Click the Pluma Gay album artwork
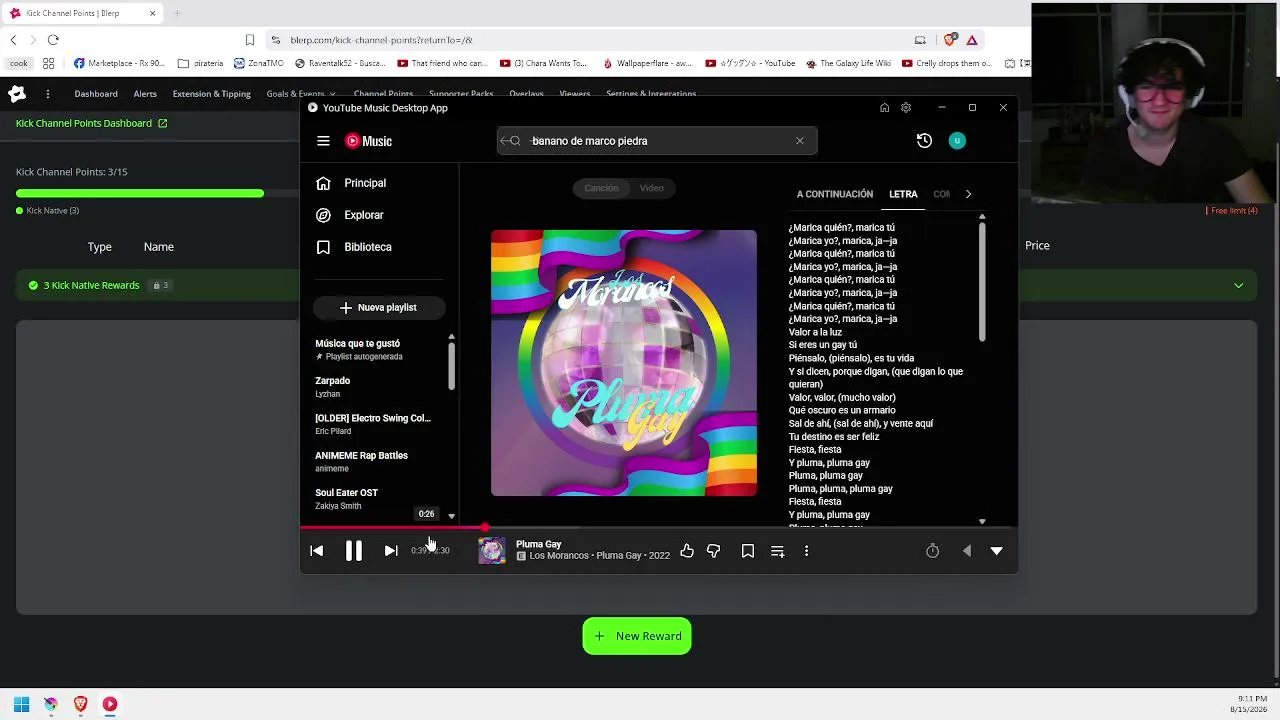Viewport: 1280px width, 720px height. pyautogui.click(x=624, y=363)
